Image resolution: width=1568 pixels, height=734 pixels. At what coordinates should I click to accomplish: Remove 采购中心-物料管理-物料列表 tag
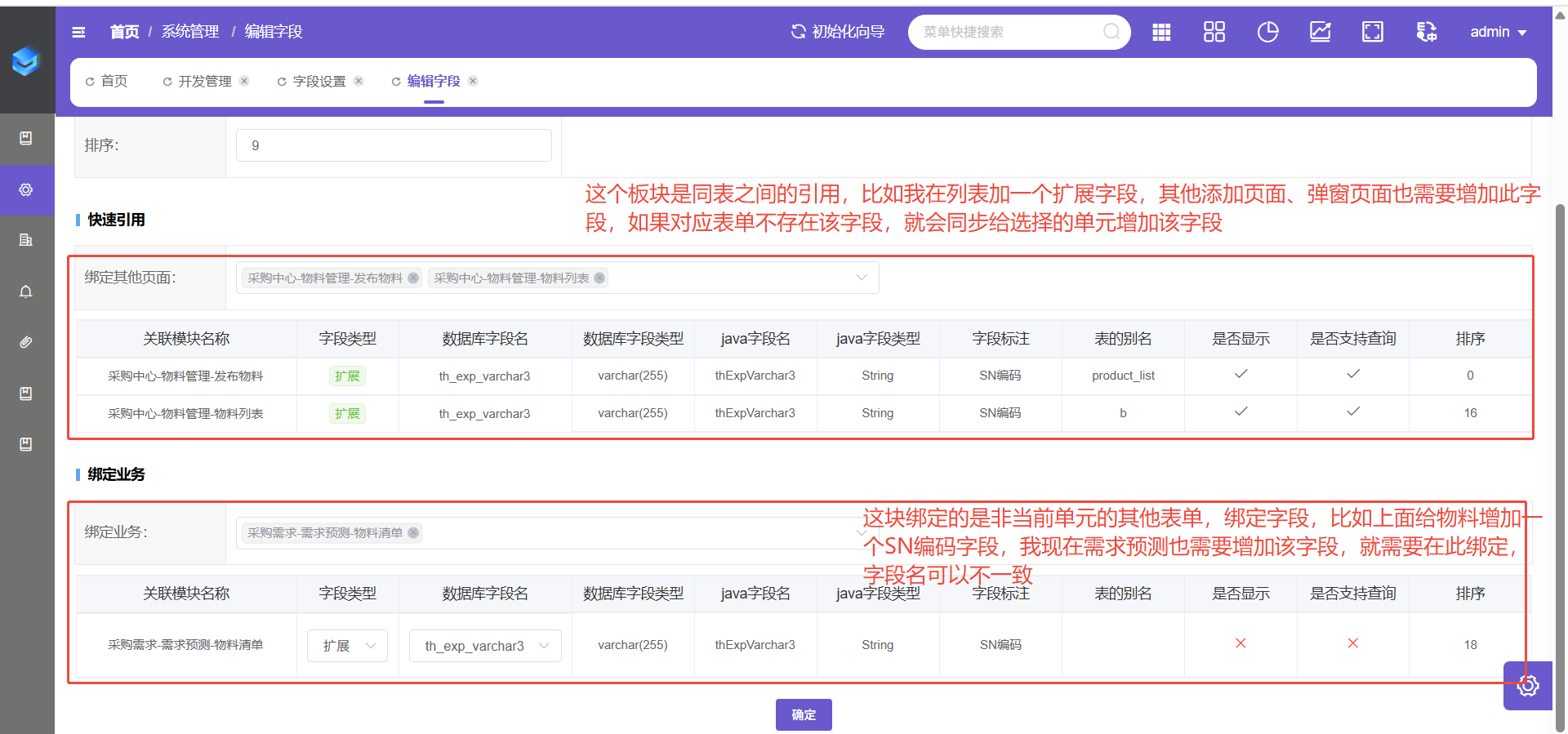tap(599, 278)
